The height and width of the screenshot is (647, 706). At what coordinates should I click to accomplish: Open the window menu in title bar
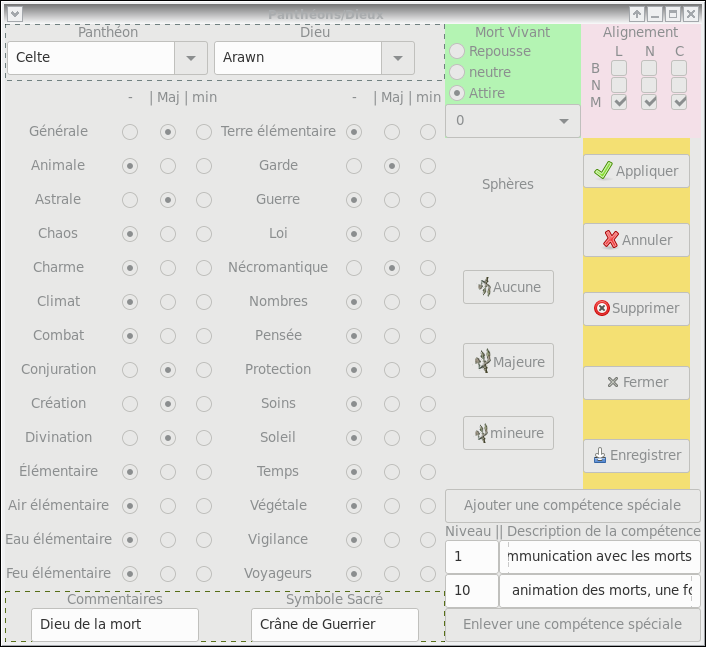[14, 14]
